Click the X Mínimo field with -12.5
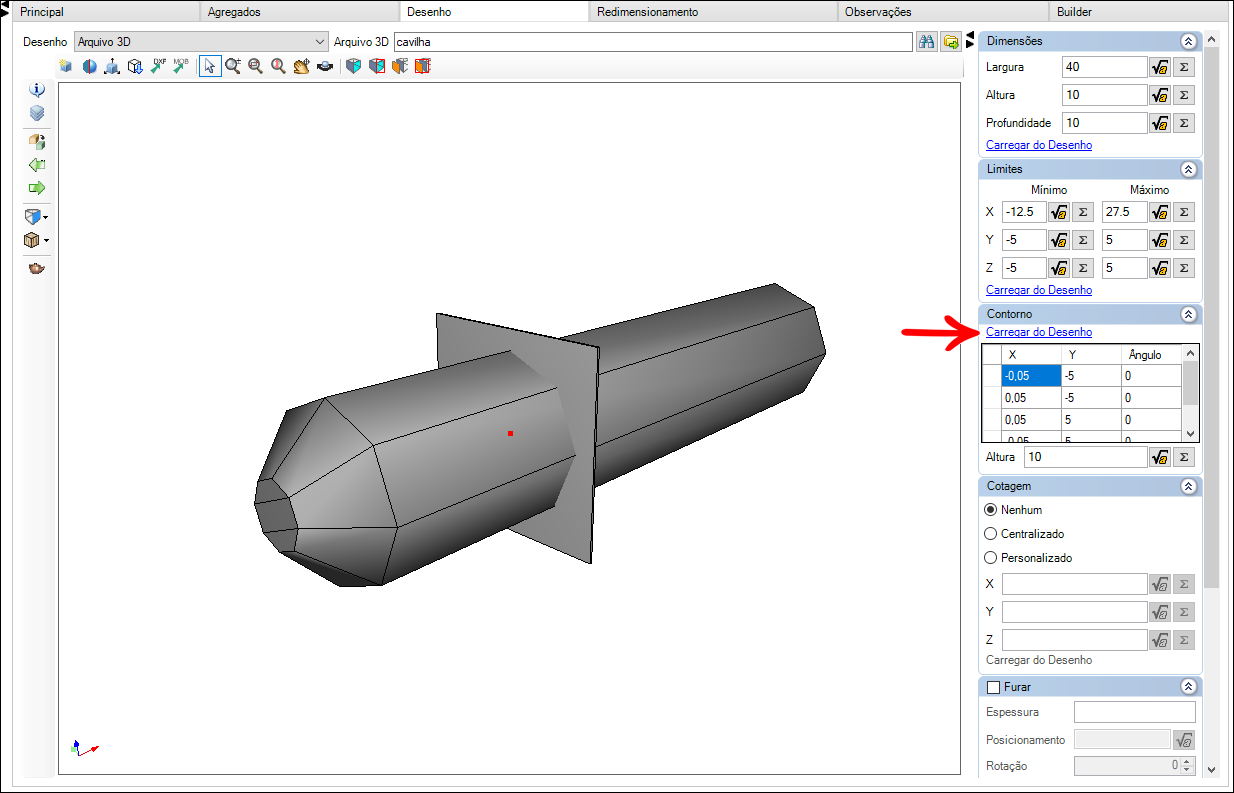Image resolution: width=1234 pixels, height=793 pixels. tap(1024, 212)
